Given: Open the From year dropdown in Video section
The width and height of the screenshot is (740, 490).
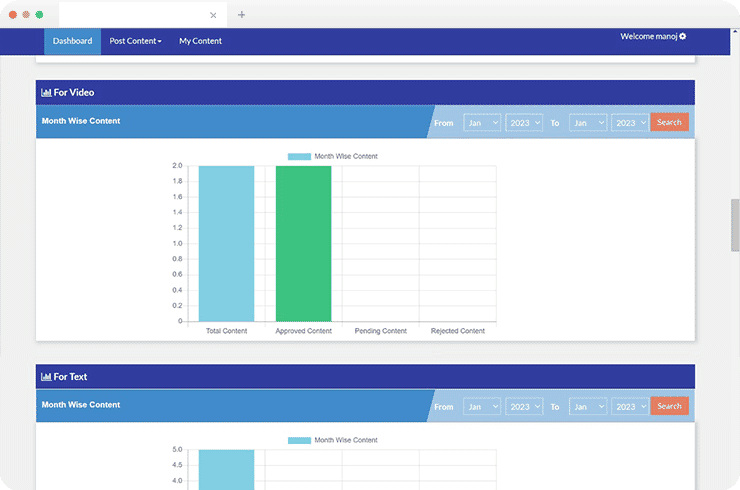Looking at the screenshot, I should tap(524, 123).
